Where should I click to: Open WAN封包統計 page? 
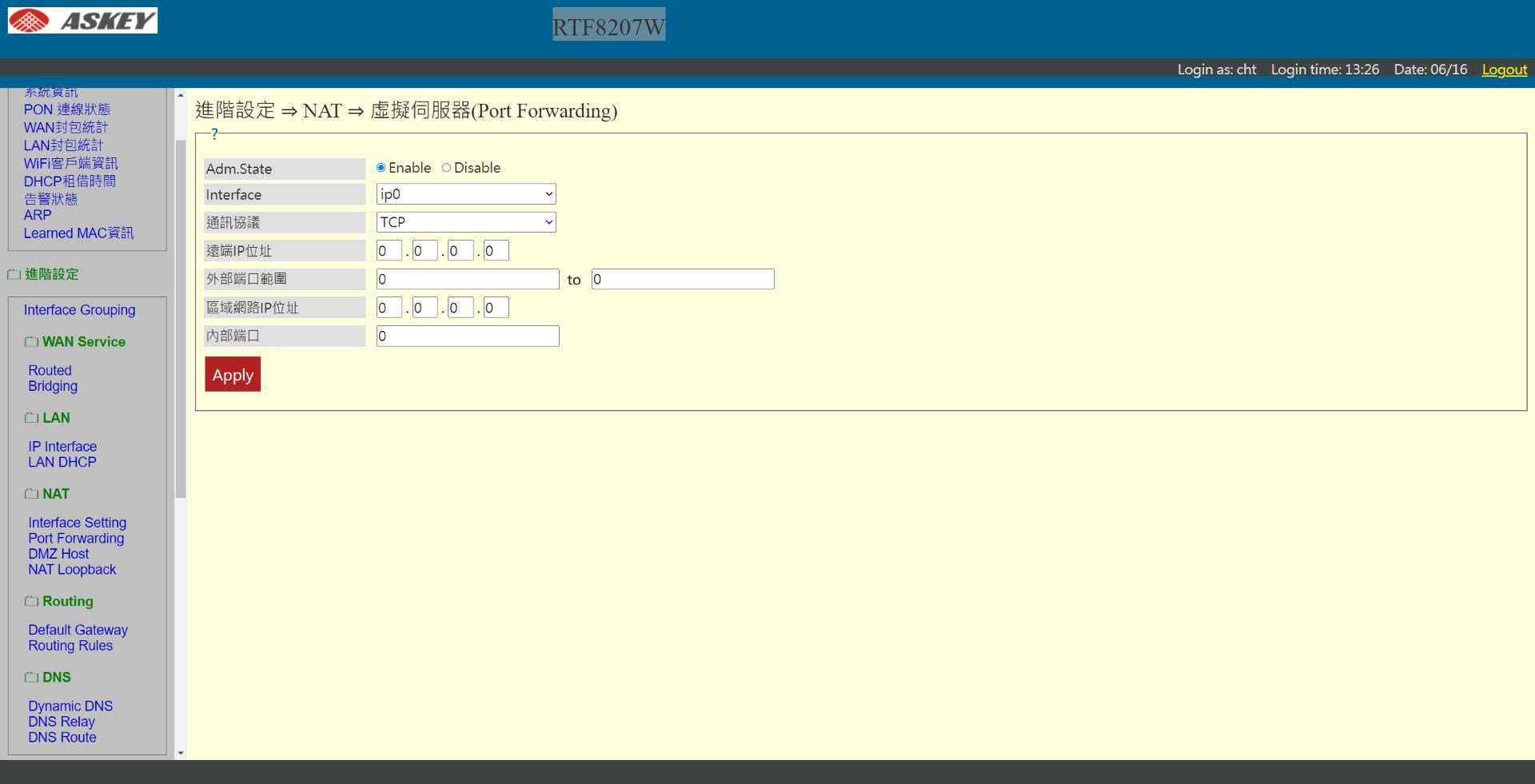66,127
